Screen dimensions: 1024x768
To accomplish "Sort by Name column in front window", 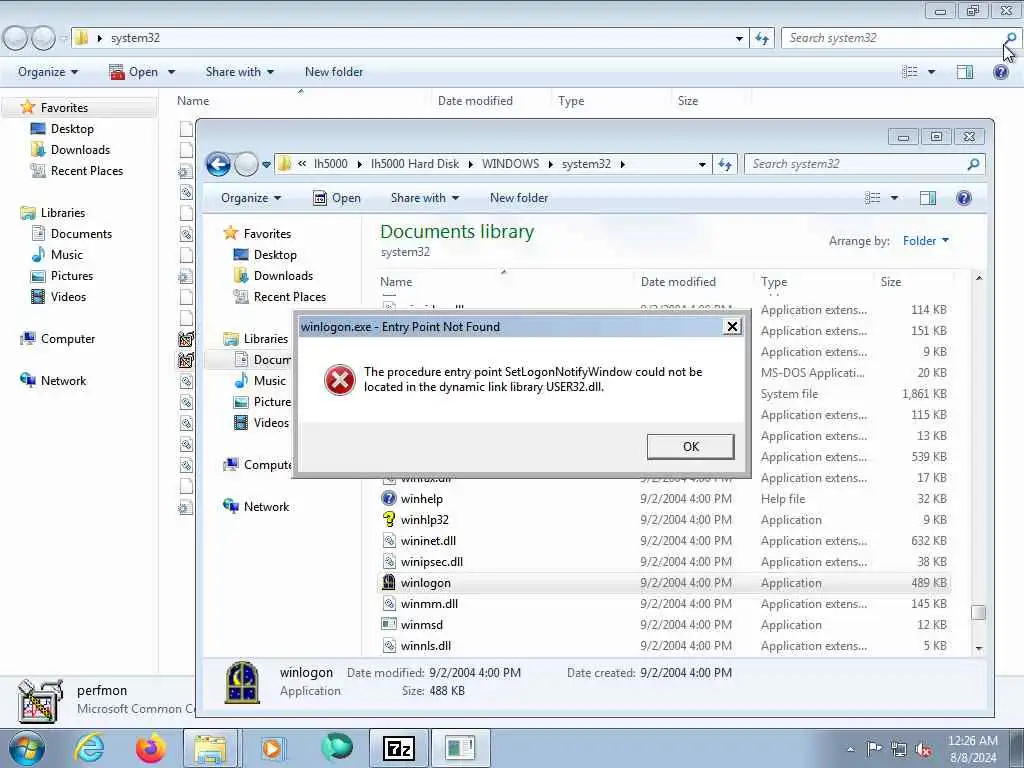I will coord(396,281).
